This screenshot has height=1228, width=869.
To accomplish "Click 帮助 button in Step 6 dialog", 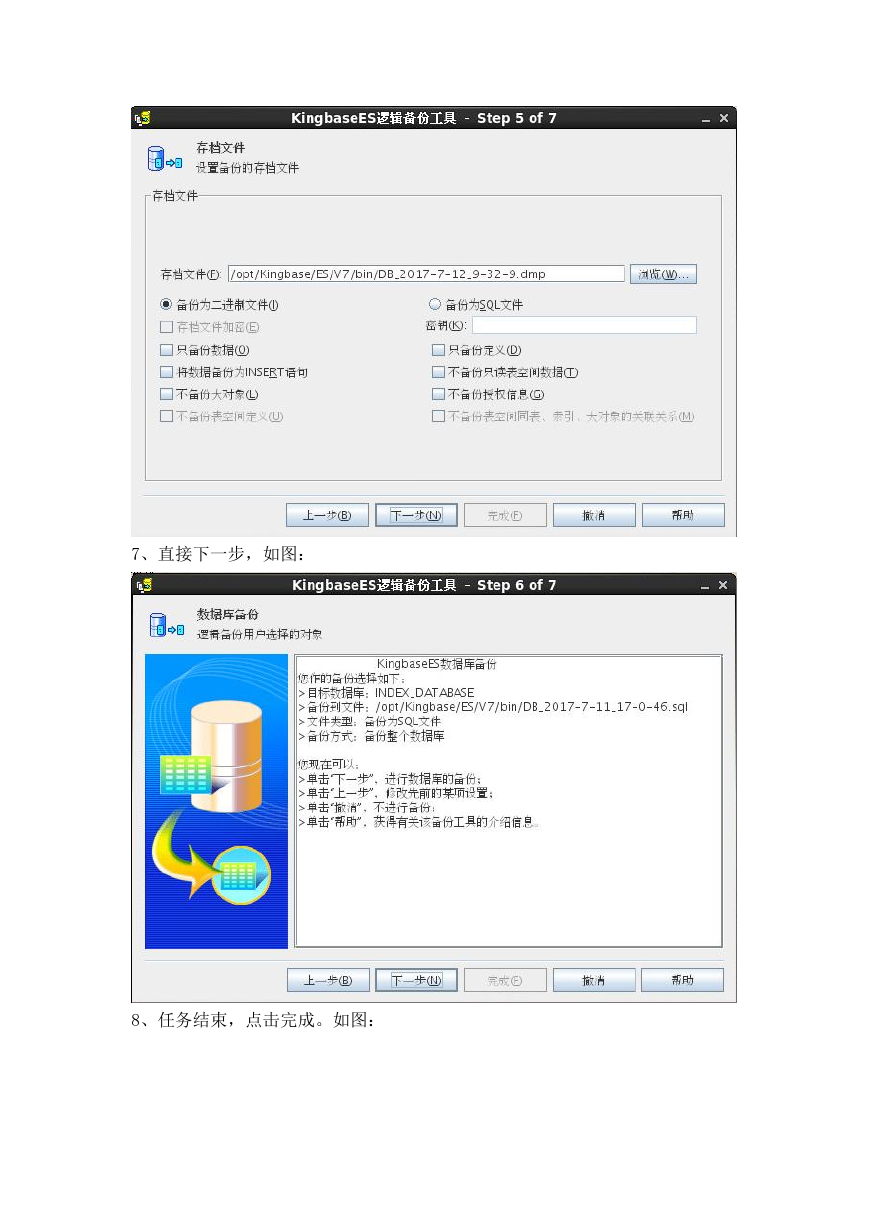I will tap(682, 981).
